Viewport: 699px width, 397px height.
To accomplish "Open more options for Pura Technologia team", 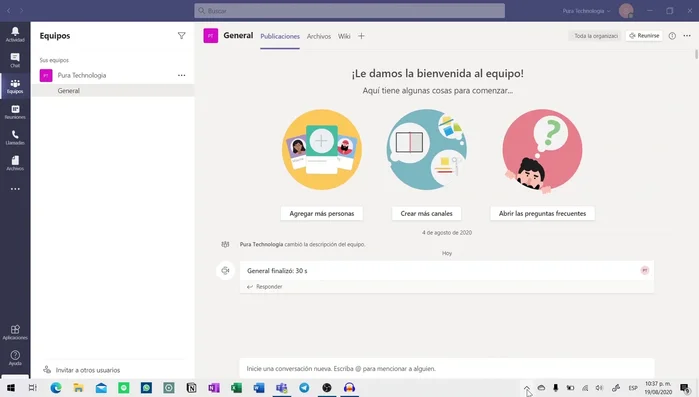I will (x=181, y=75).
